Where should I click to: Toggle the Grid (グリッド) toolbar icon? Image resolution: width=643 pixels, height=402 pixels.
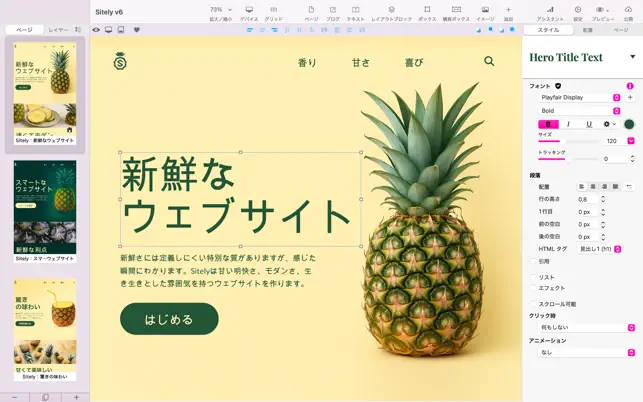[x=274, y=13]
